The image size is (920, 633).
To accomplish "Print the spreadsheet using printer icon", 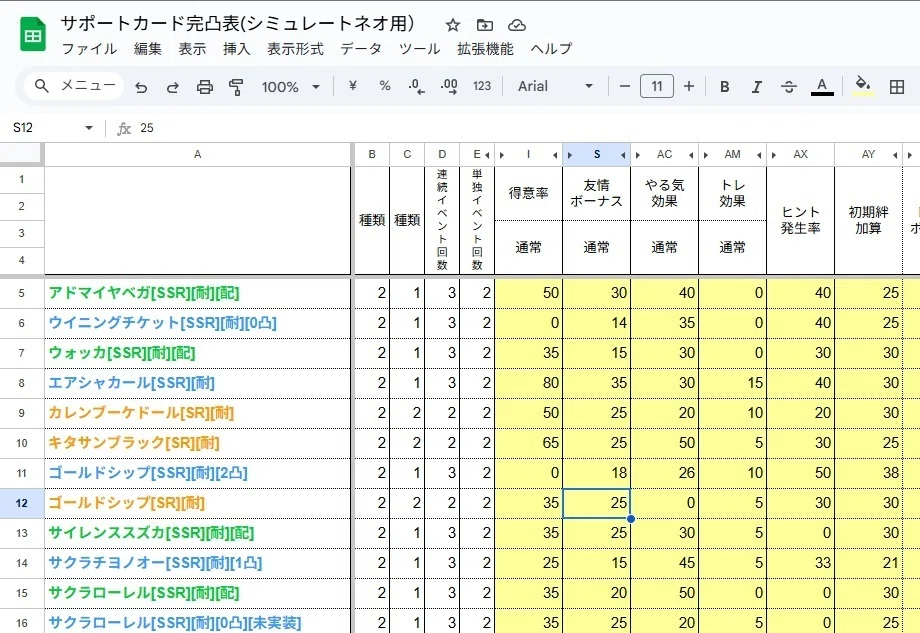I will [x=204, y=87].
